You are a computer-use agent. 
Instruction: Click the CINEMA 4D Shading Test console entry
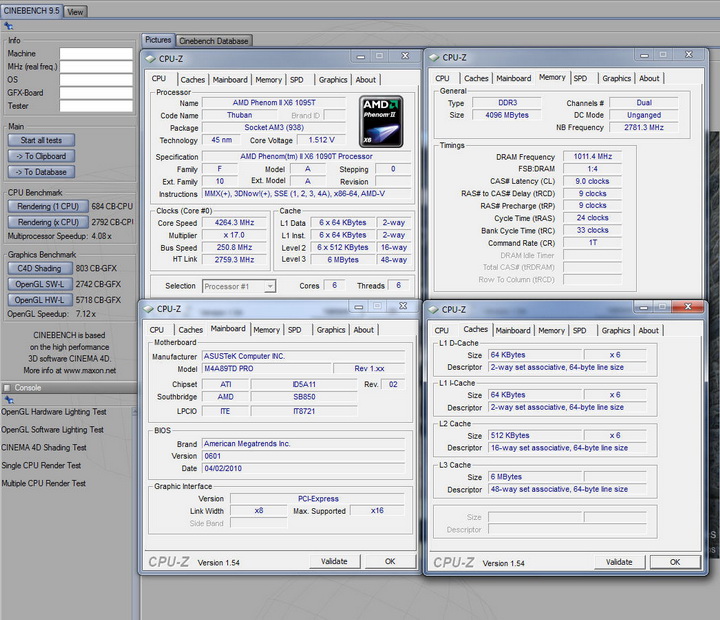pos(44,448)
